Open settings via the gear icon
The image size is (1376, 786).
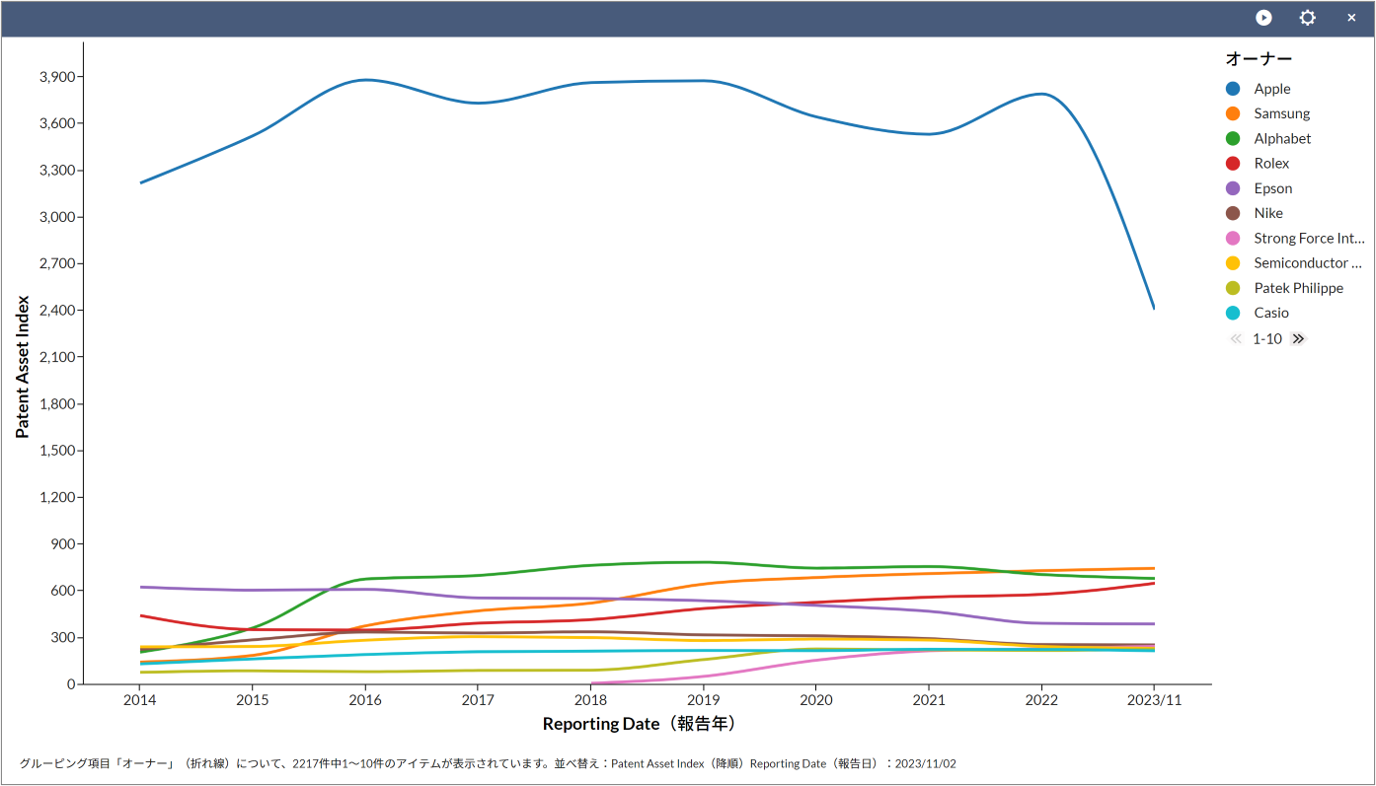[x=1307, y=18]
